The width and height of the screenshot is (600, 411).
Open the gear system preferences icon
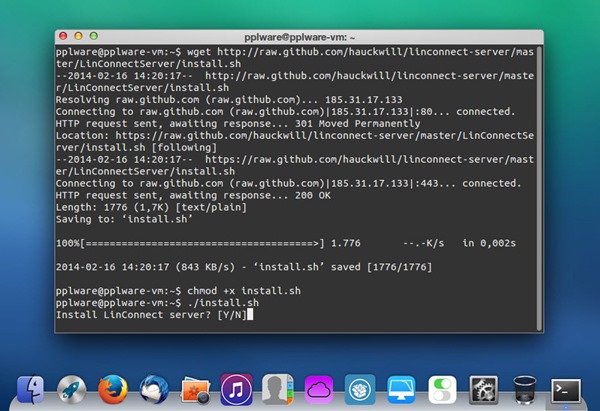(484, 390)
